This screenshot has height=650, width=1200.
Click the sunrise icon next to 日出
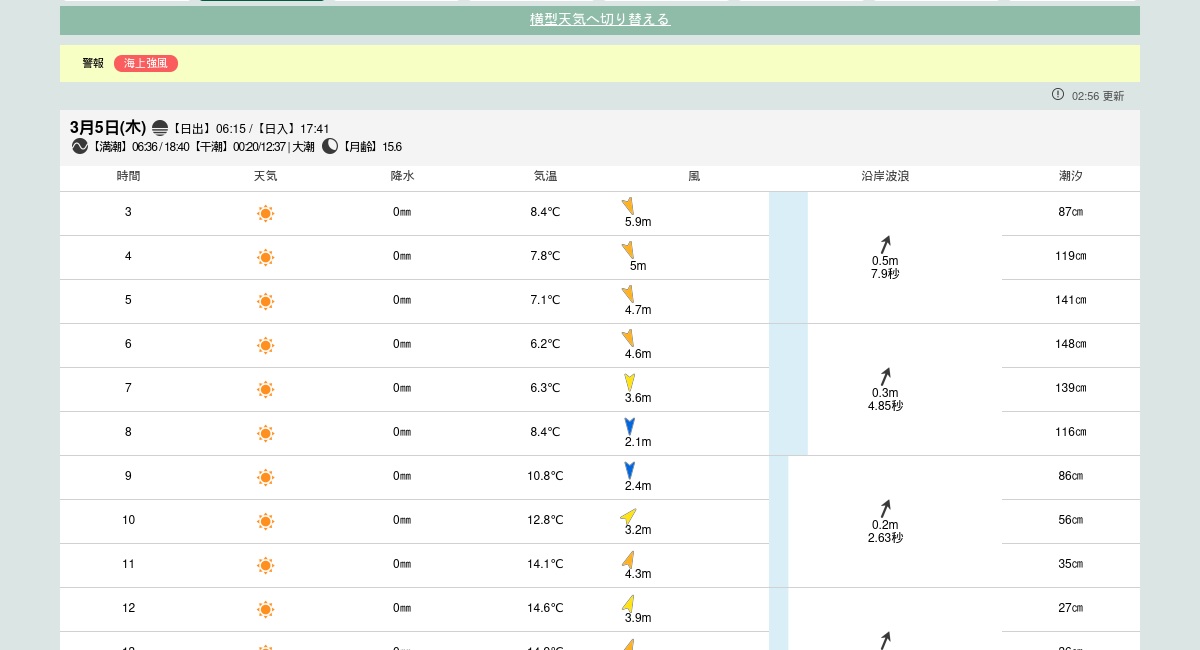(160, 128)
